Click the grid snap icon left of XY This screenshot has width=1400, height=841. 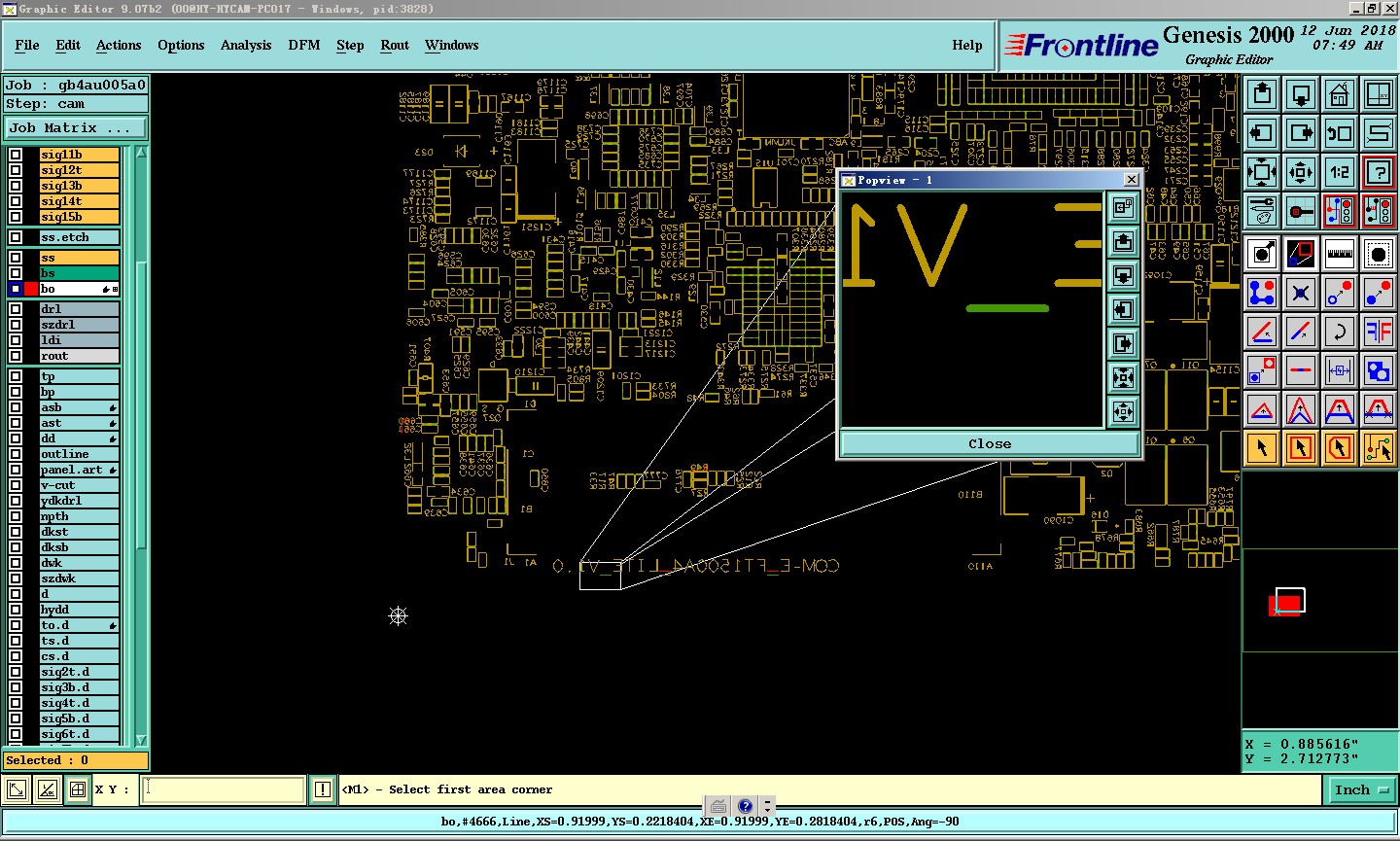pyautogui.click(x=78, y=789)
